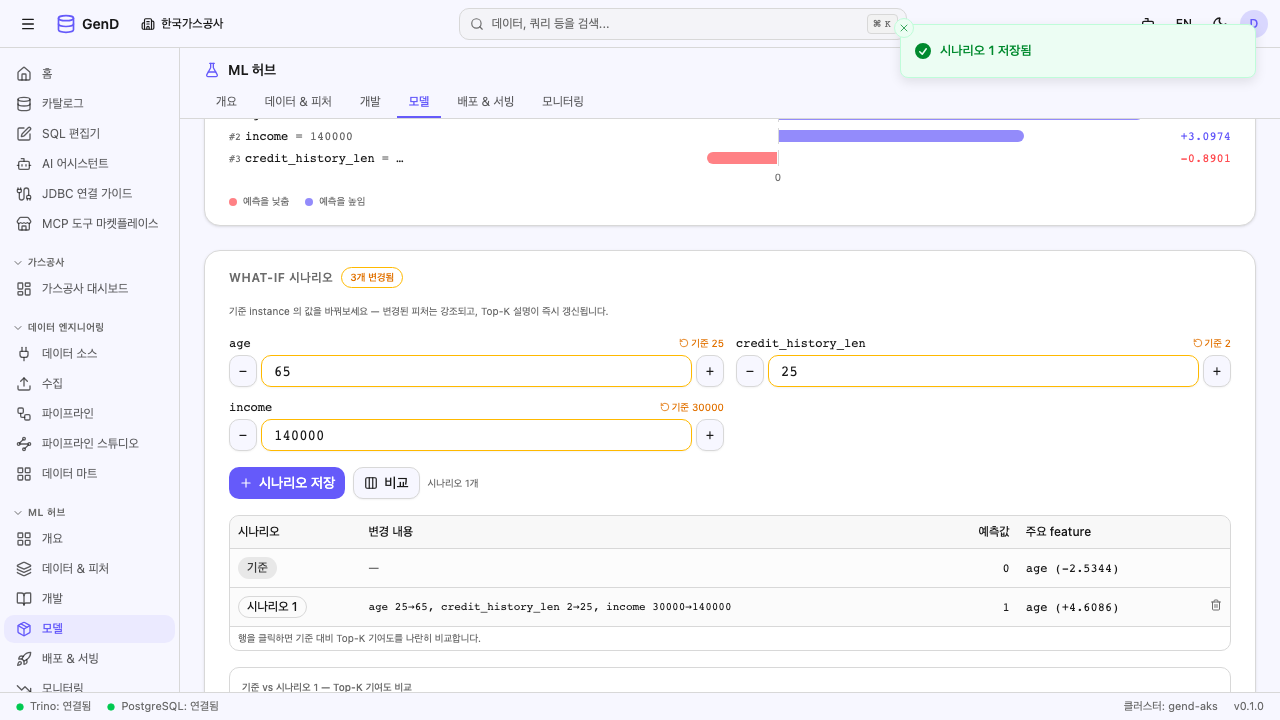Increase income with the plus button

[710, 435]
